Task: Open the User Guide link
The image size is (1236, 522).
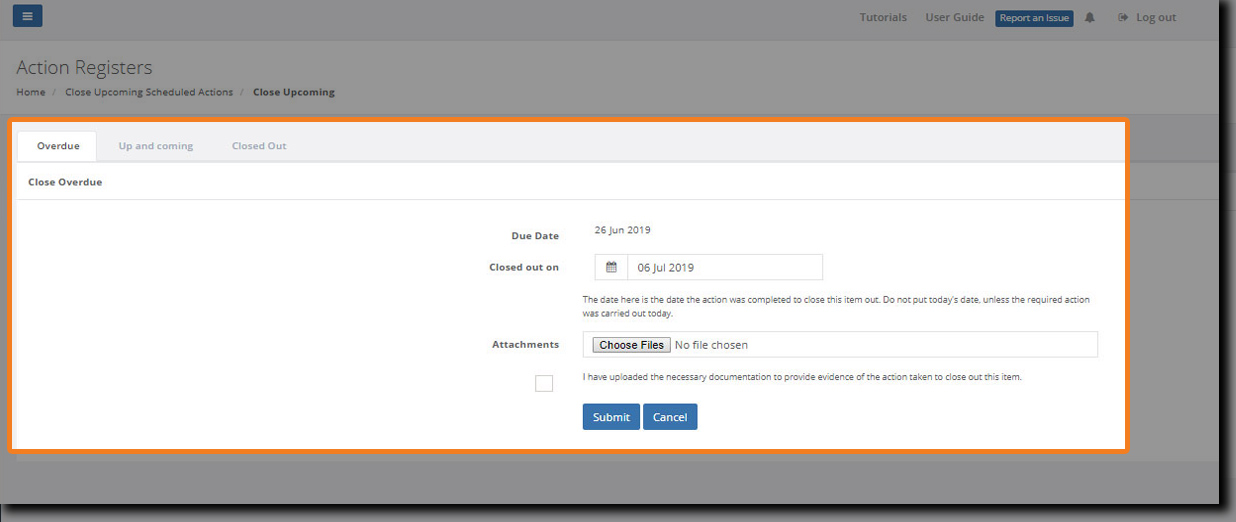Action: click(x=955, y=18)
